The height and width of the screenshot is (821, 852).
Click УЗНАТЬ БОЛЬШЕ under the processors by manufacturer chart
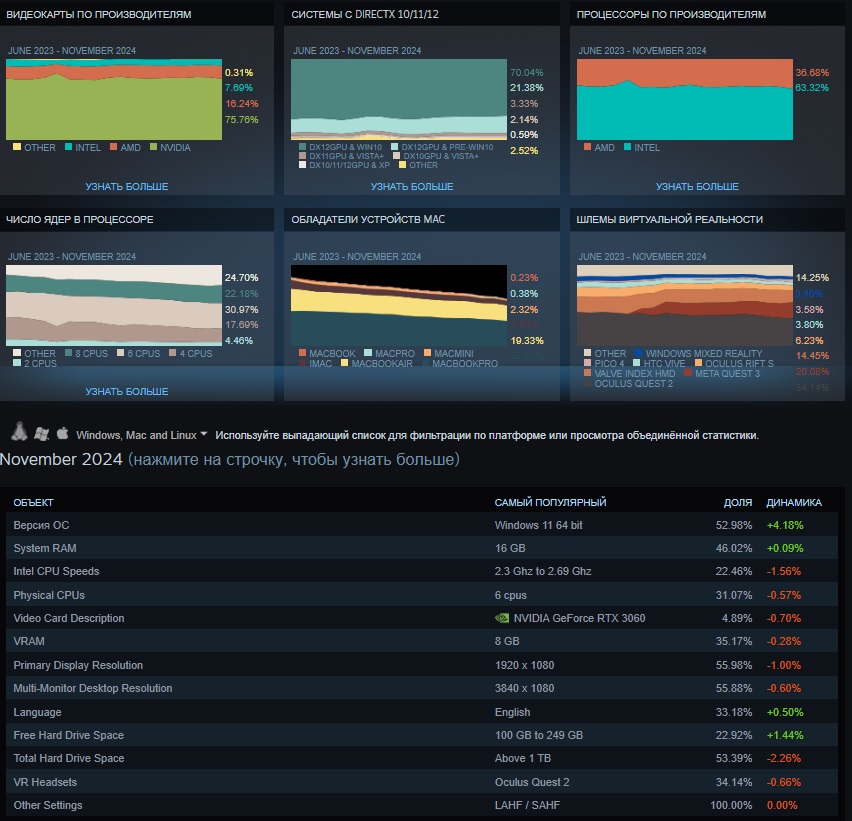tap(697, 187)
